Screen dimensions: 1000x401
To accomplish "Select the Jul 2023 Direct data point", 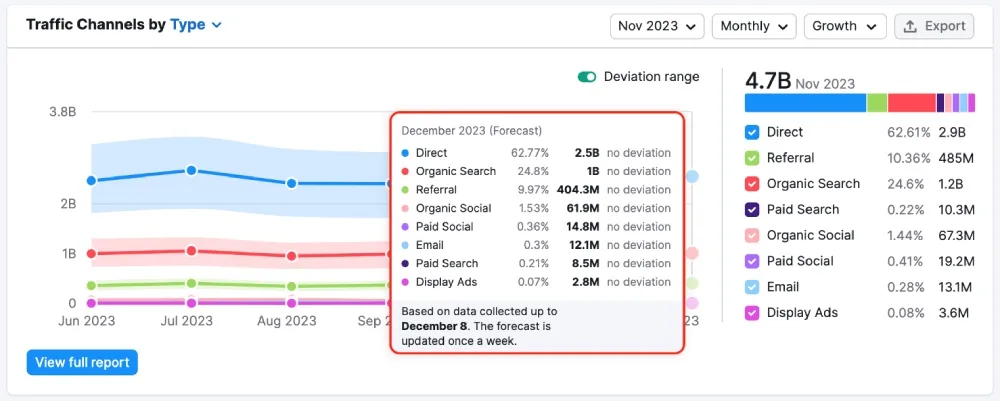I will 191,171.
